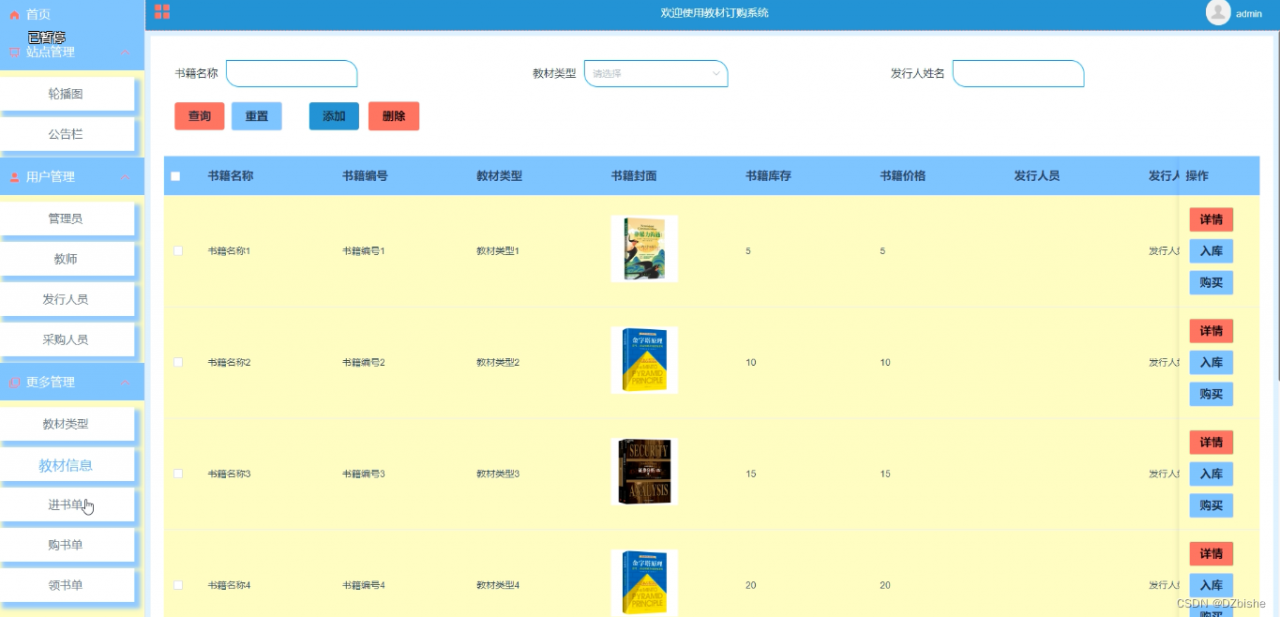1280x617 pixels.
Task: Select 教材信息 menu item
Action: (66, 465)
